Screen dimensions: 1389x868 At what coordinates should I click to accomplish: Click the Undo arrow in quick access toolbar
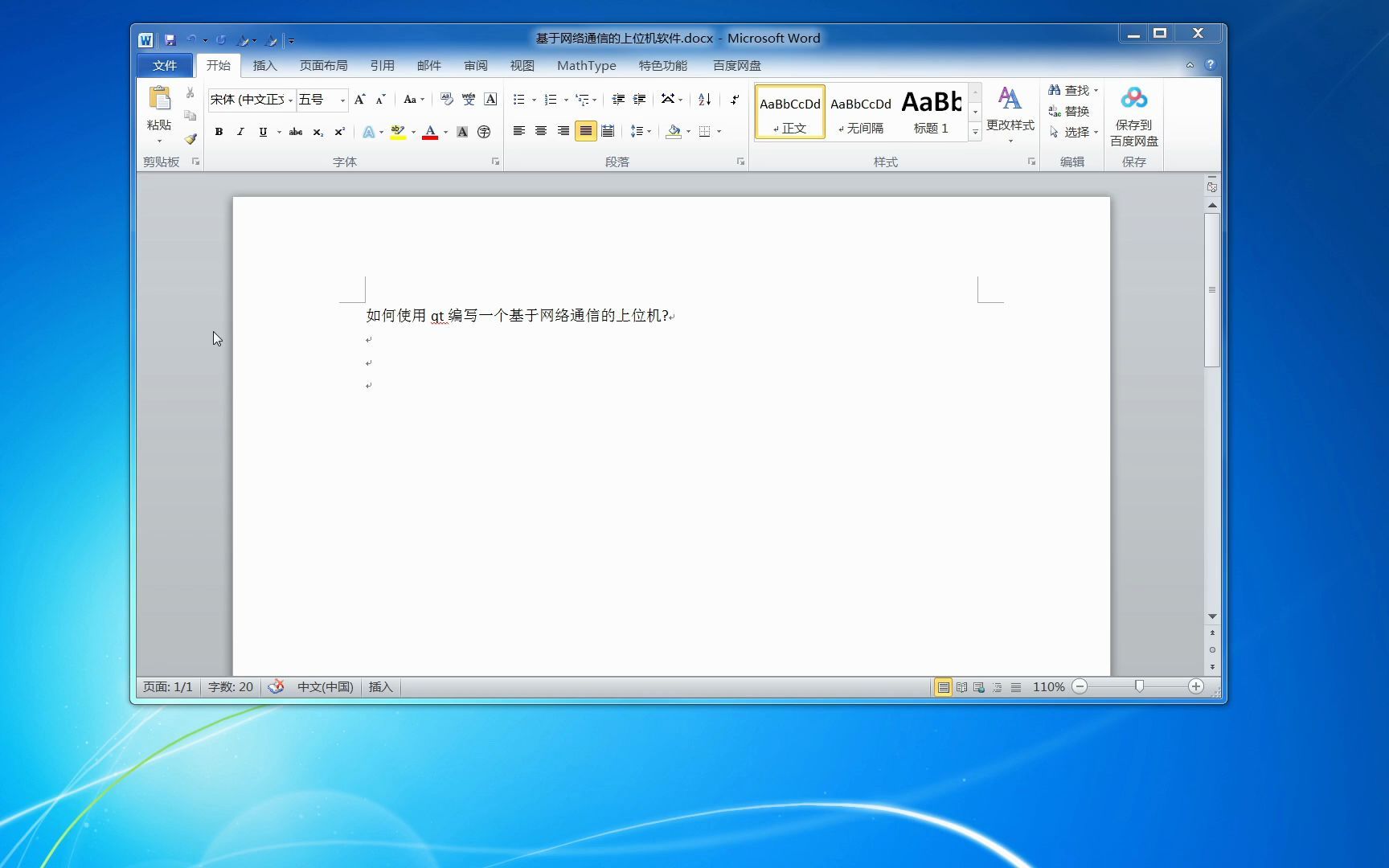point(192,39)
